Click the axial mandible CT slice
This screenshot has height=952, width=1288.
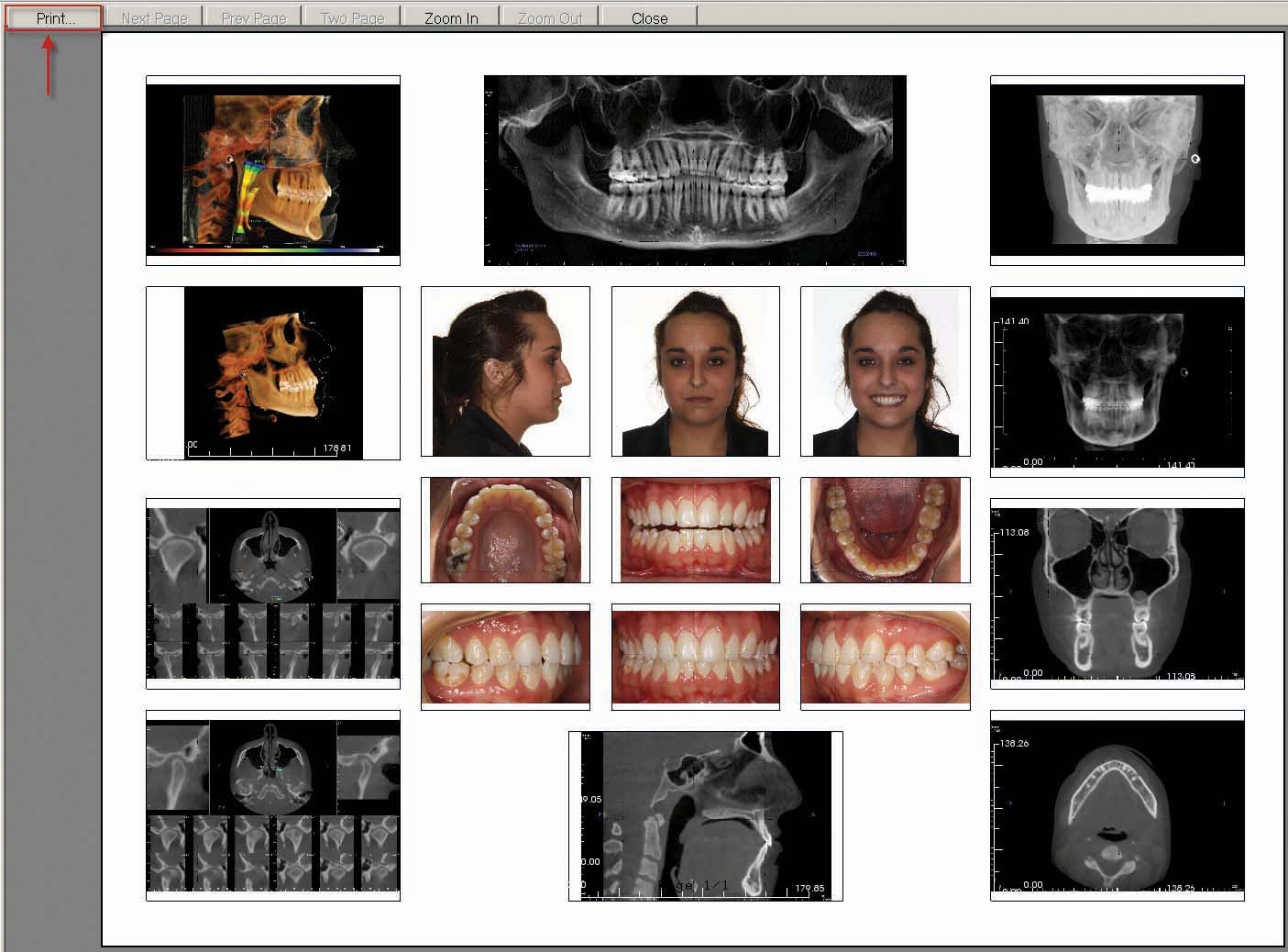1117,805
